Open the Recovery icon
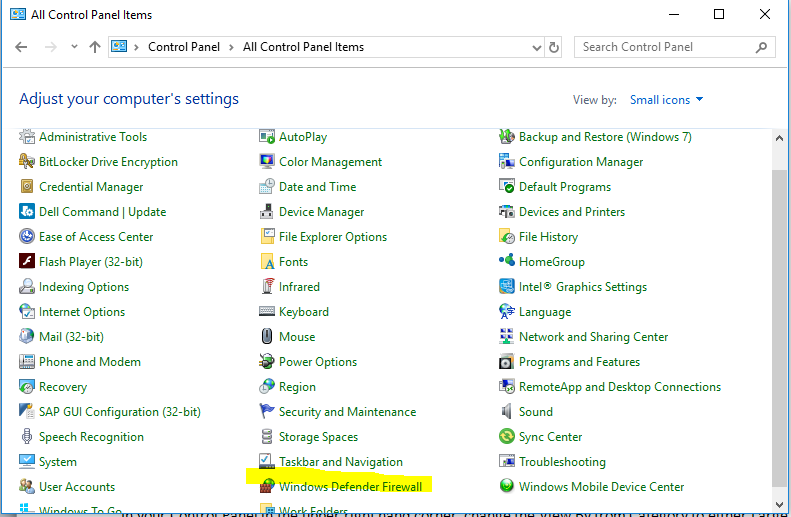The image size is (791, 517). tap(27, 387)
